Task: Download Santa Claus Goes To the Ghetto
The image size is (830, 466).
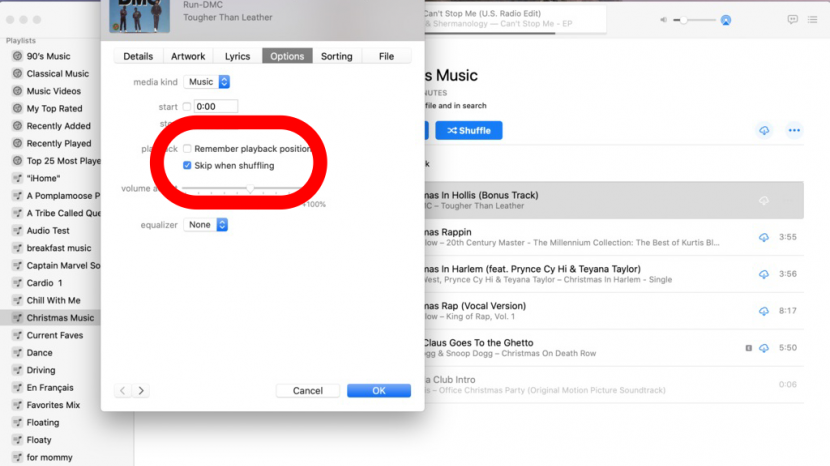Action: coord(764,348)
